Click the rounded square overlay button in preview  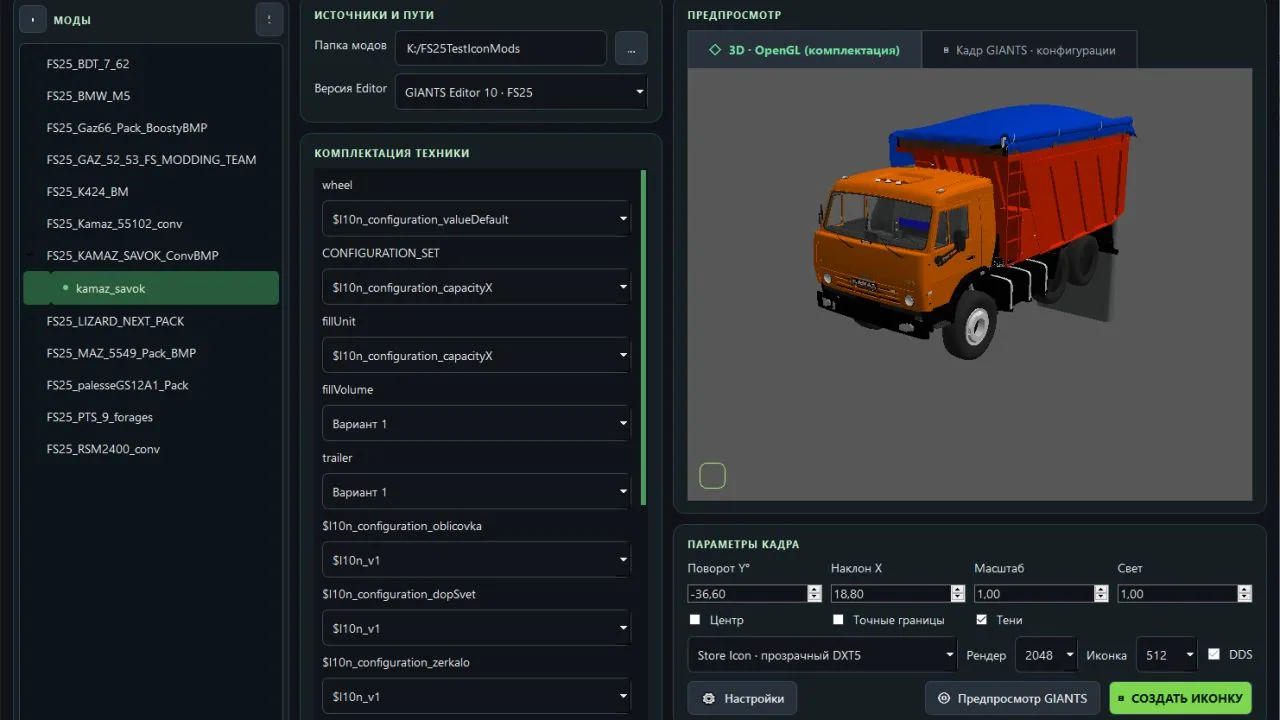(712, 476)
